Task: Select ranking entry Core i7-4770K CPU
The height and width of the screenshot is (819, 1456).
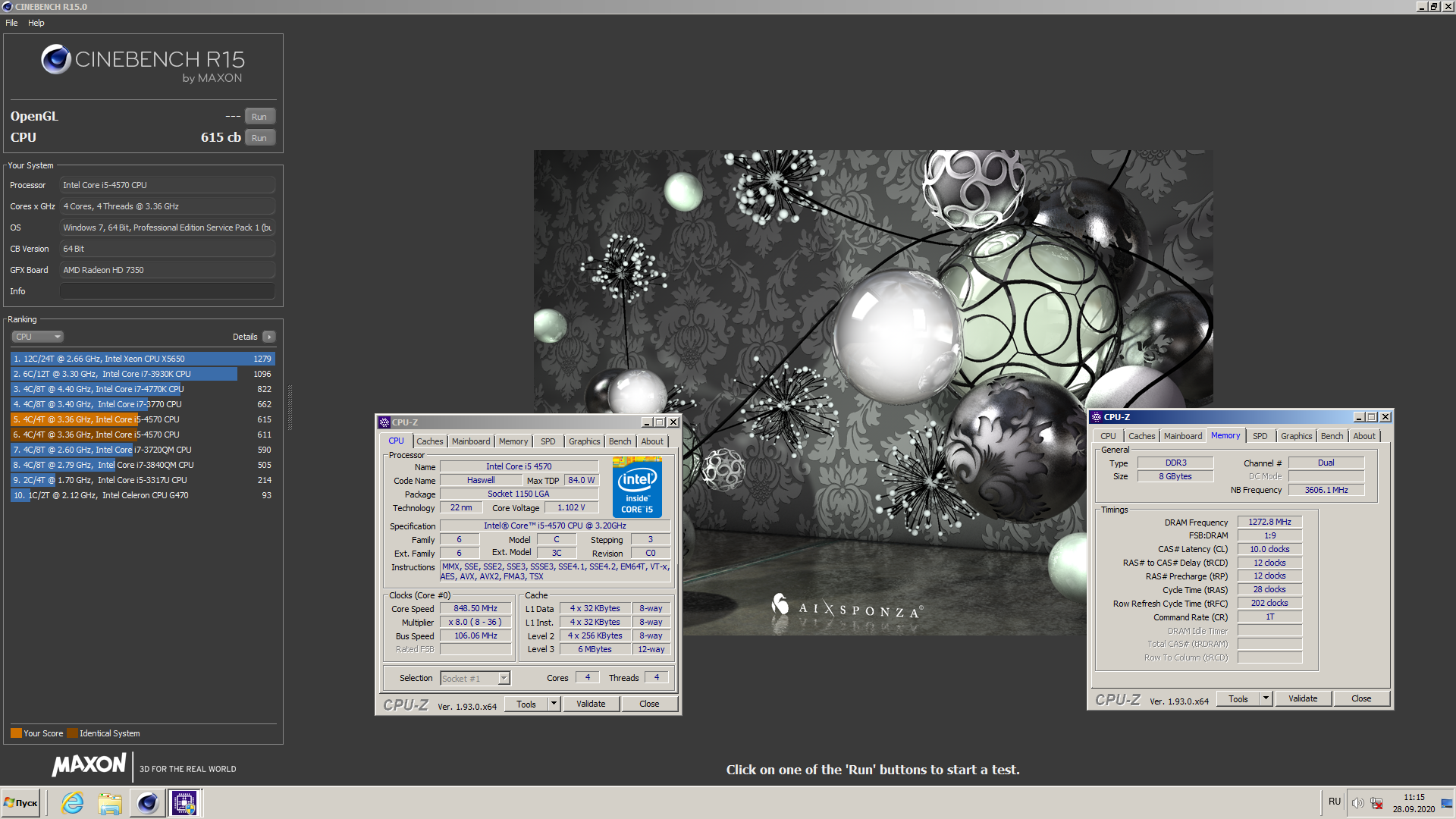Action: click(143, 389)
